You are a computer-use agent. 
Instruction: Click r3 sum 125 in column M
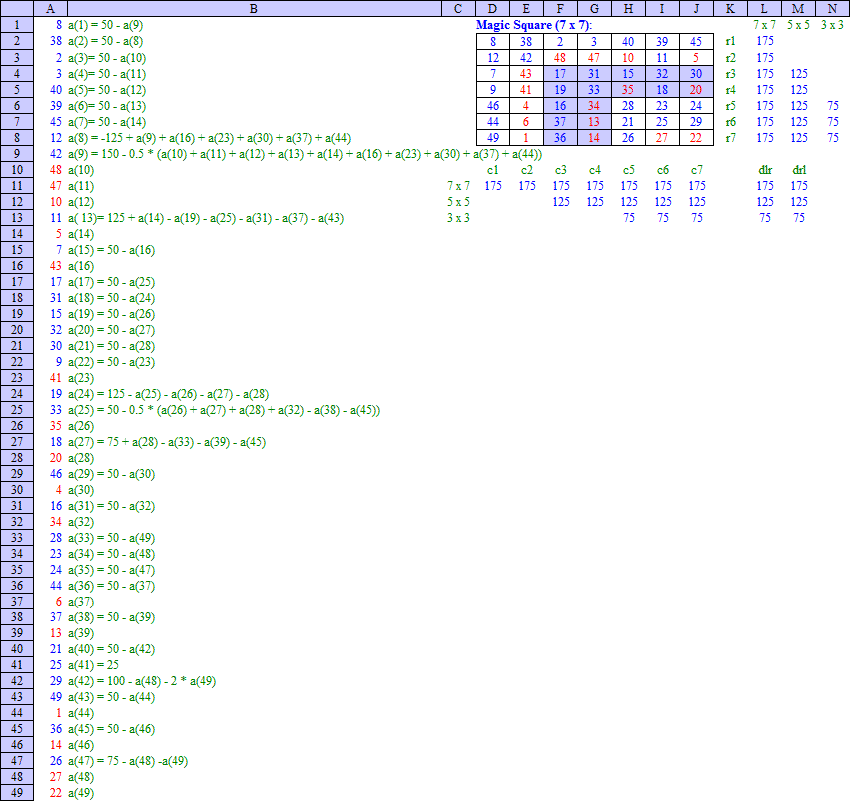pyautogui.click(x=799, y=74)
